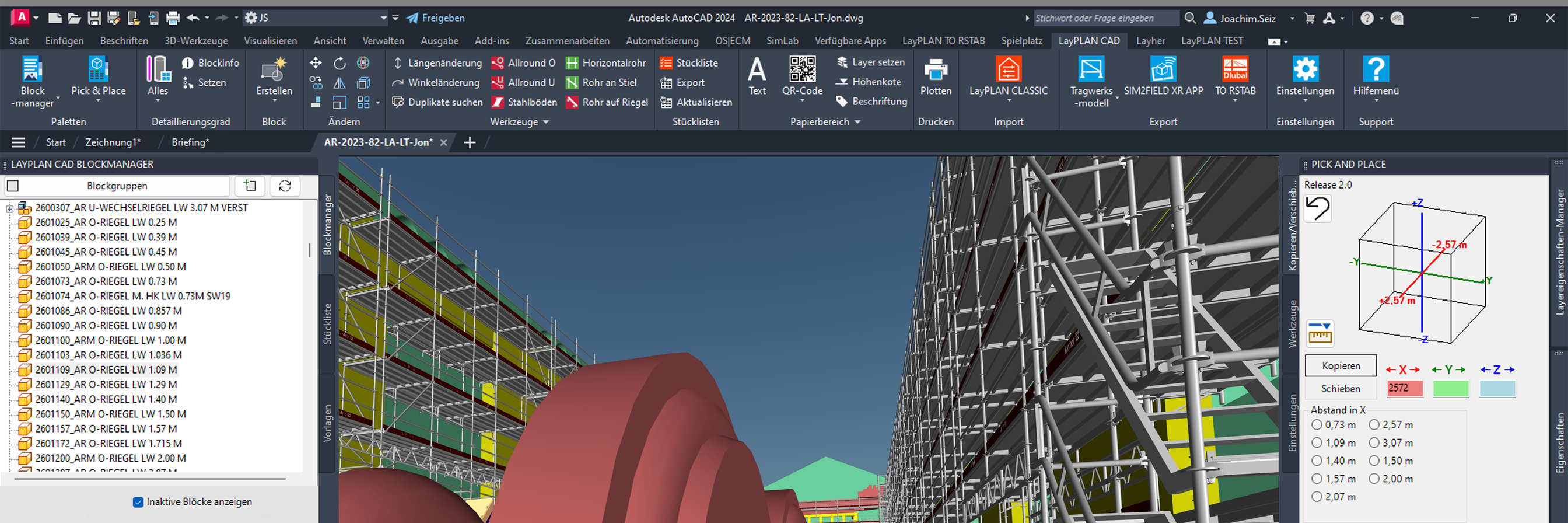This screenshot has width=1568, height=523.
Task: Select the 2,57 m distance option
Action: [x=1374, y=425]
